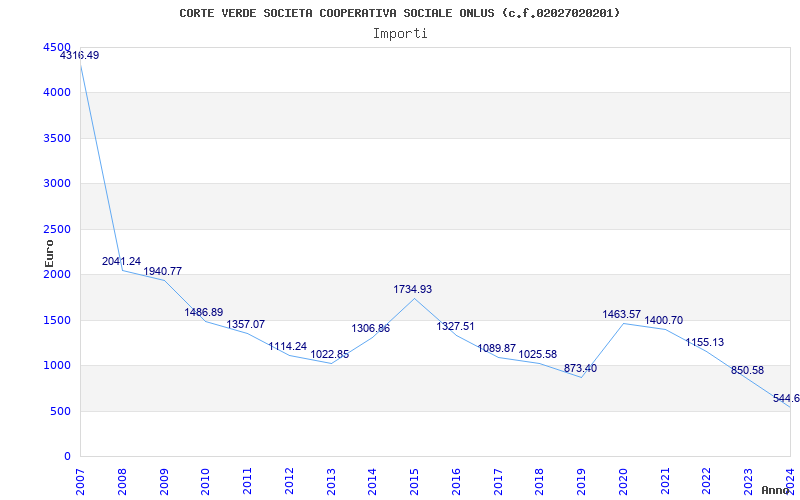The image size is (800, 500).
Task: Select the 2017 year axis label
Action: [497, 482]
